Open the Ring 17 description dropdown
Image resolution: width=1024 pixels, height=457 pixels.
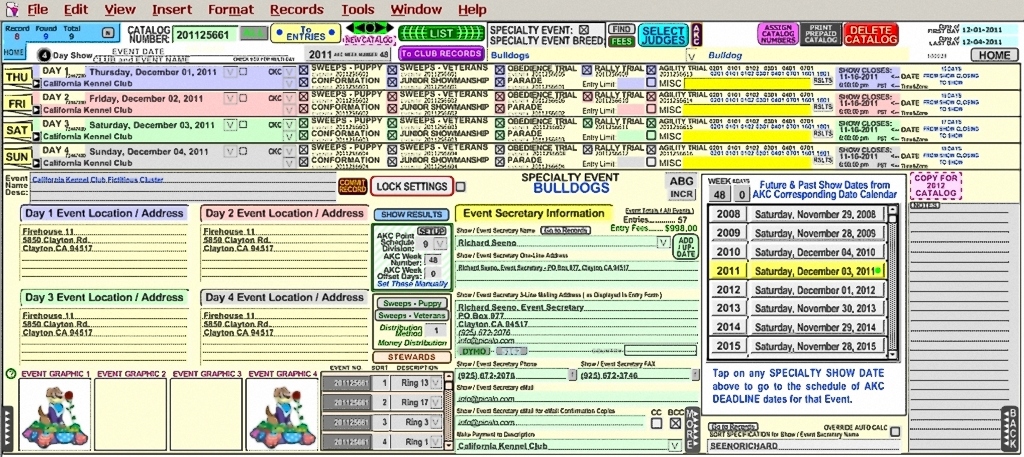(x=437, y=403)
